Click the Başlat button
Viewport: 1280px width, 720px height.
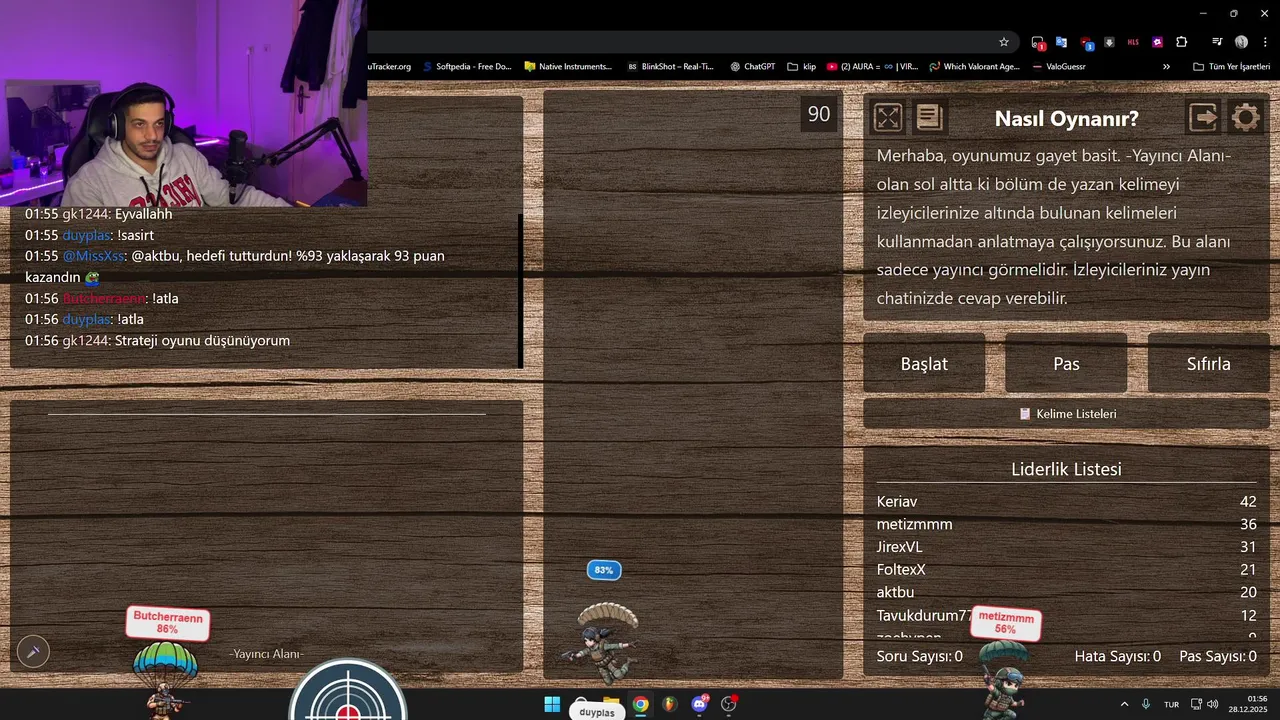click(924, 364)
